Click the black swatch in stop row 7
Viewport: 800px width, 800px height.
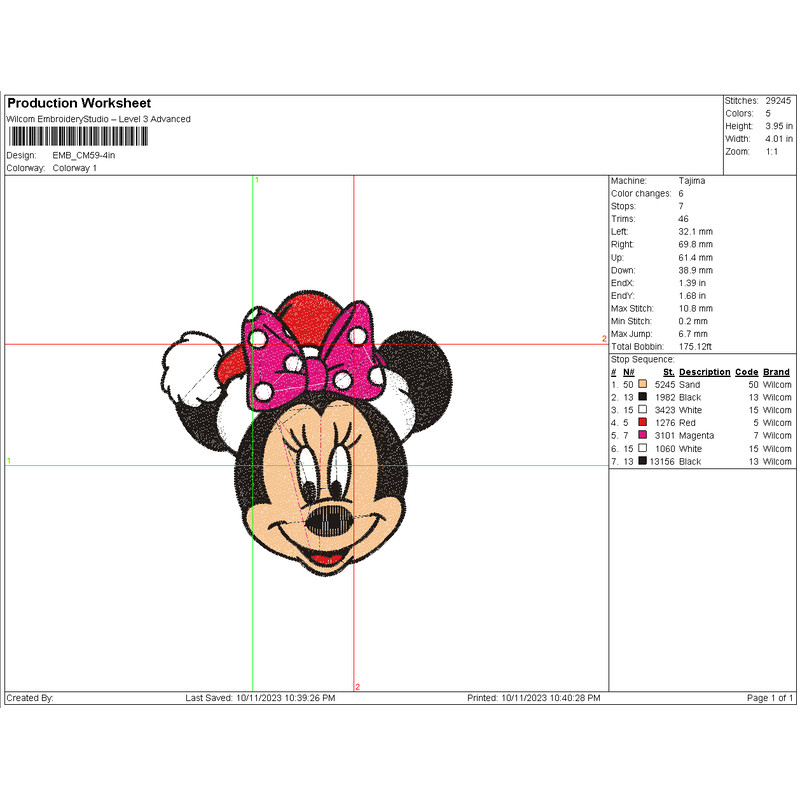tap(642, 462)
